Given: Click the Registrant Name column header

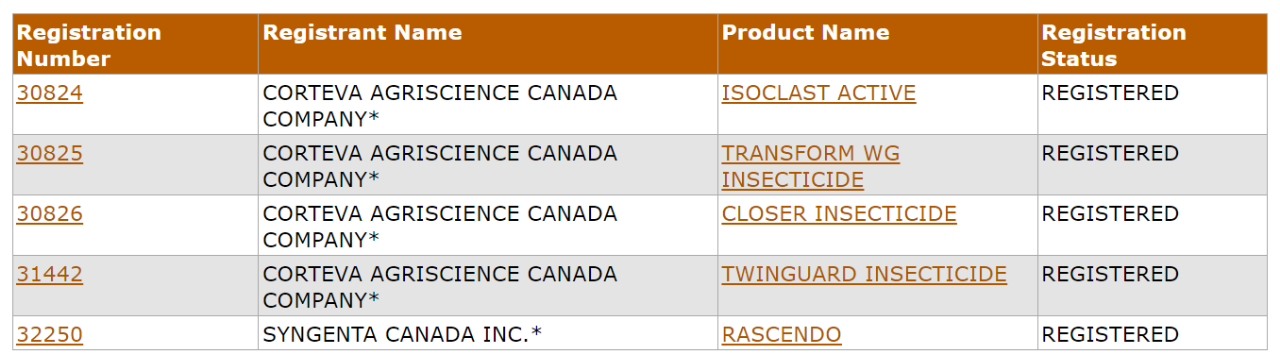Looking at the screenshot, I should [488, 45].
